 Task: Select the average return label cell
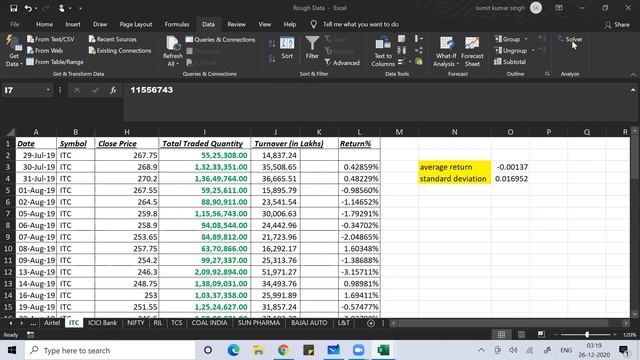(x=454, y=167)
